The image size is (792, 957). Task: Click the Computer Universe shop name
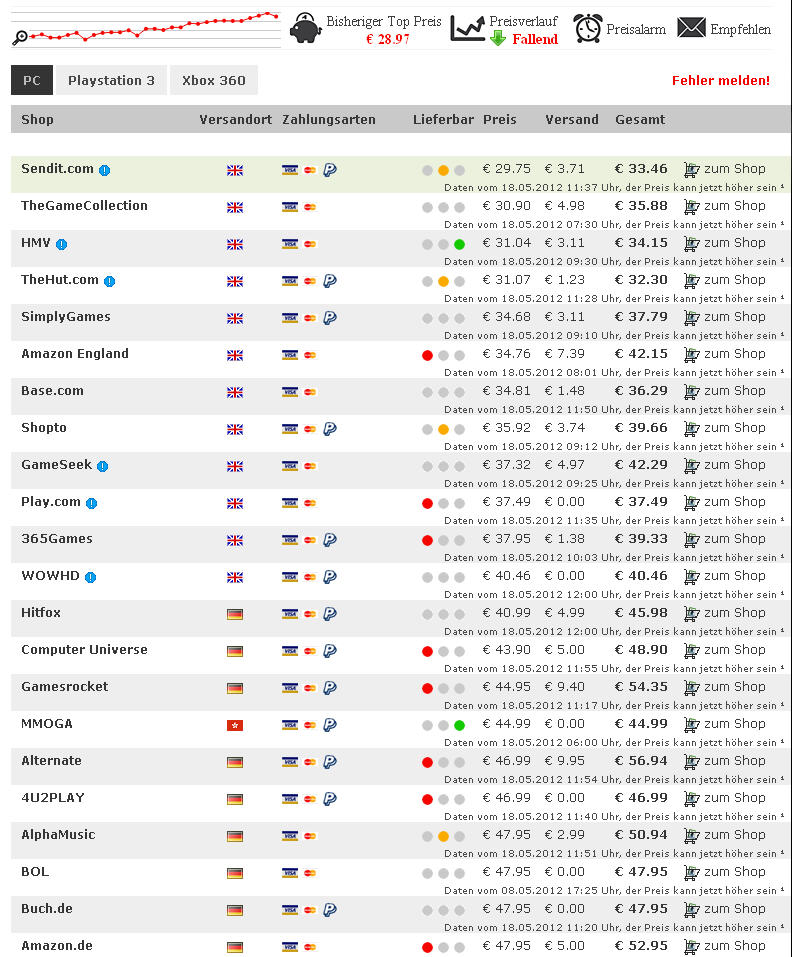pyautogui.click(x=84, y=650)
